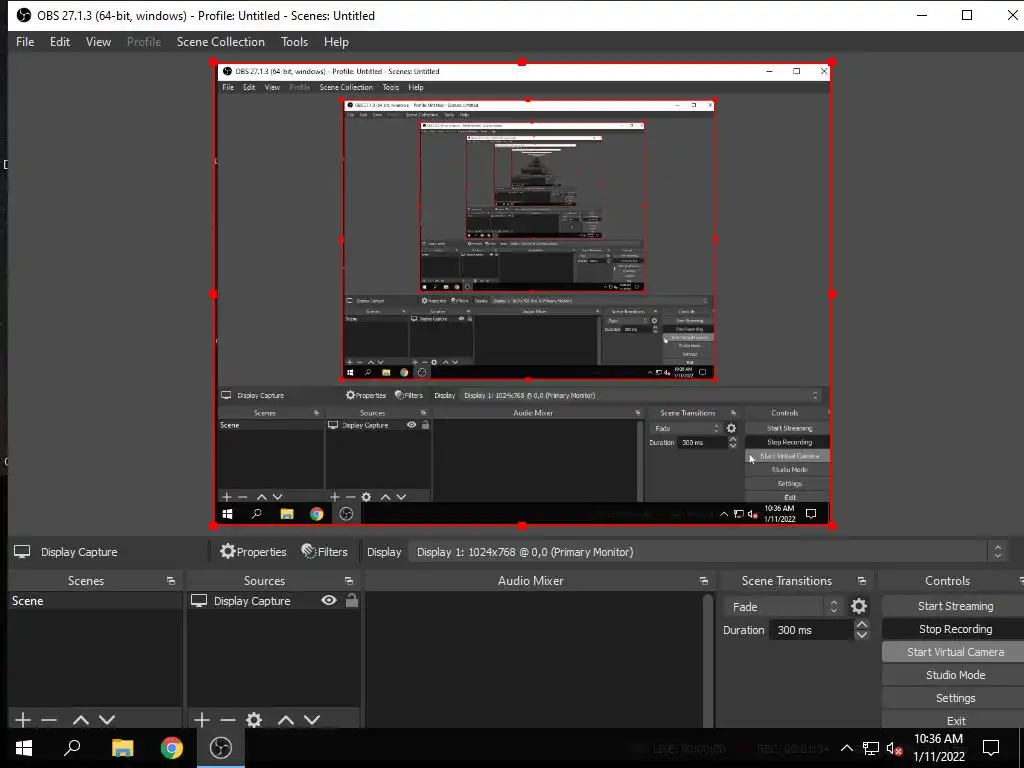Click the preview canvas thumbnail
The image size is (1024, 768).
pyautogui.click(x=522, y=294)
